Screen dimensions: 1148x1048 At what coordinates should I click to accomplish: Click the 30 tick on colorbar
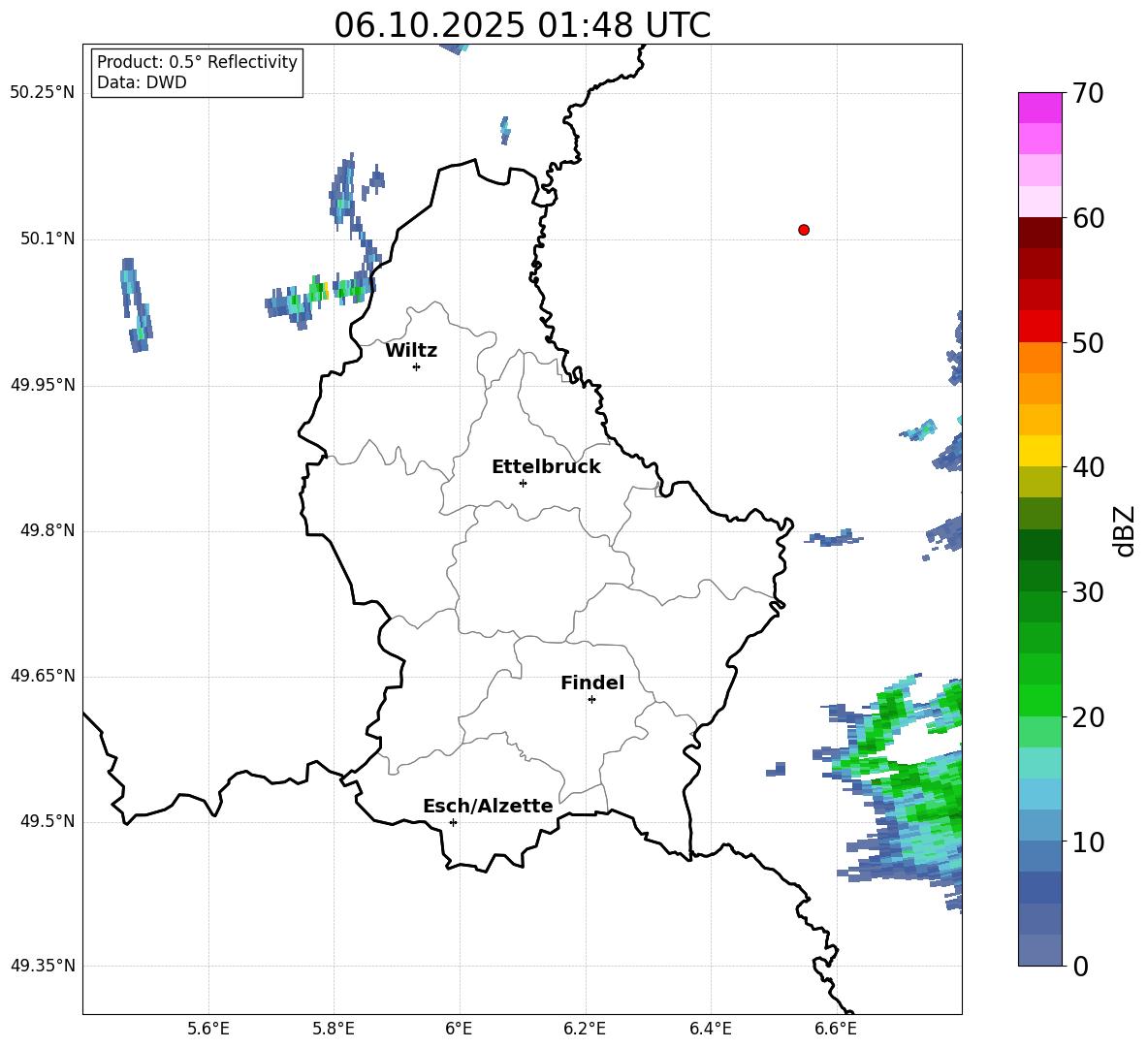click(1088, 592)
